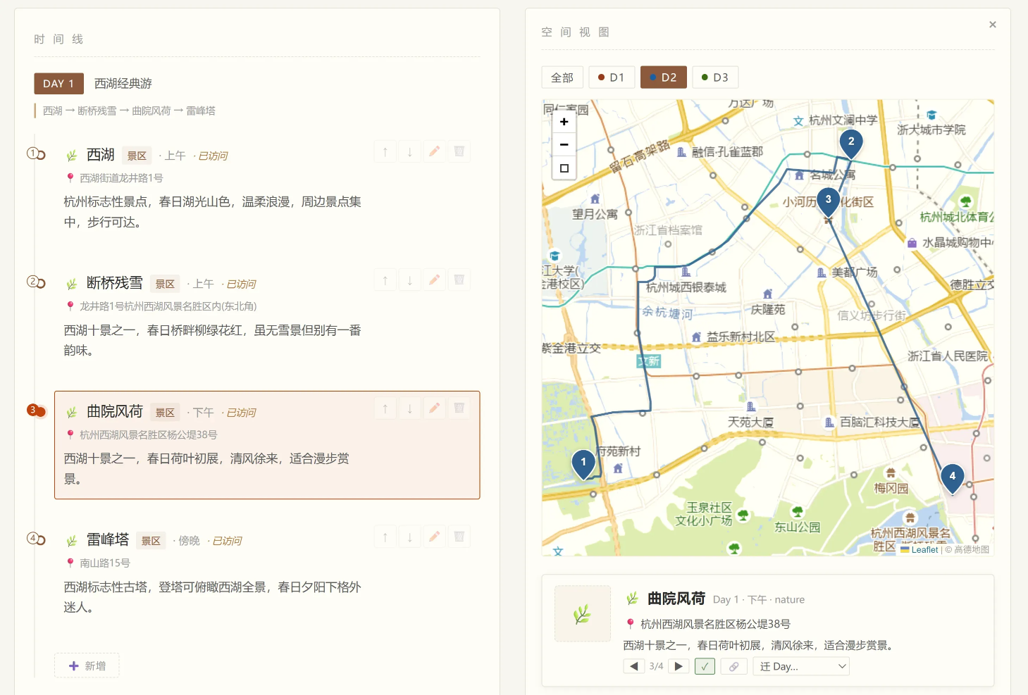Click the DAY 1 badge
1028x695 pixels.
[x=59, y=83]
